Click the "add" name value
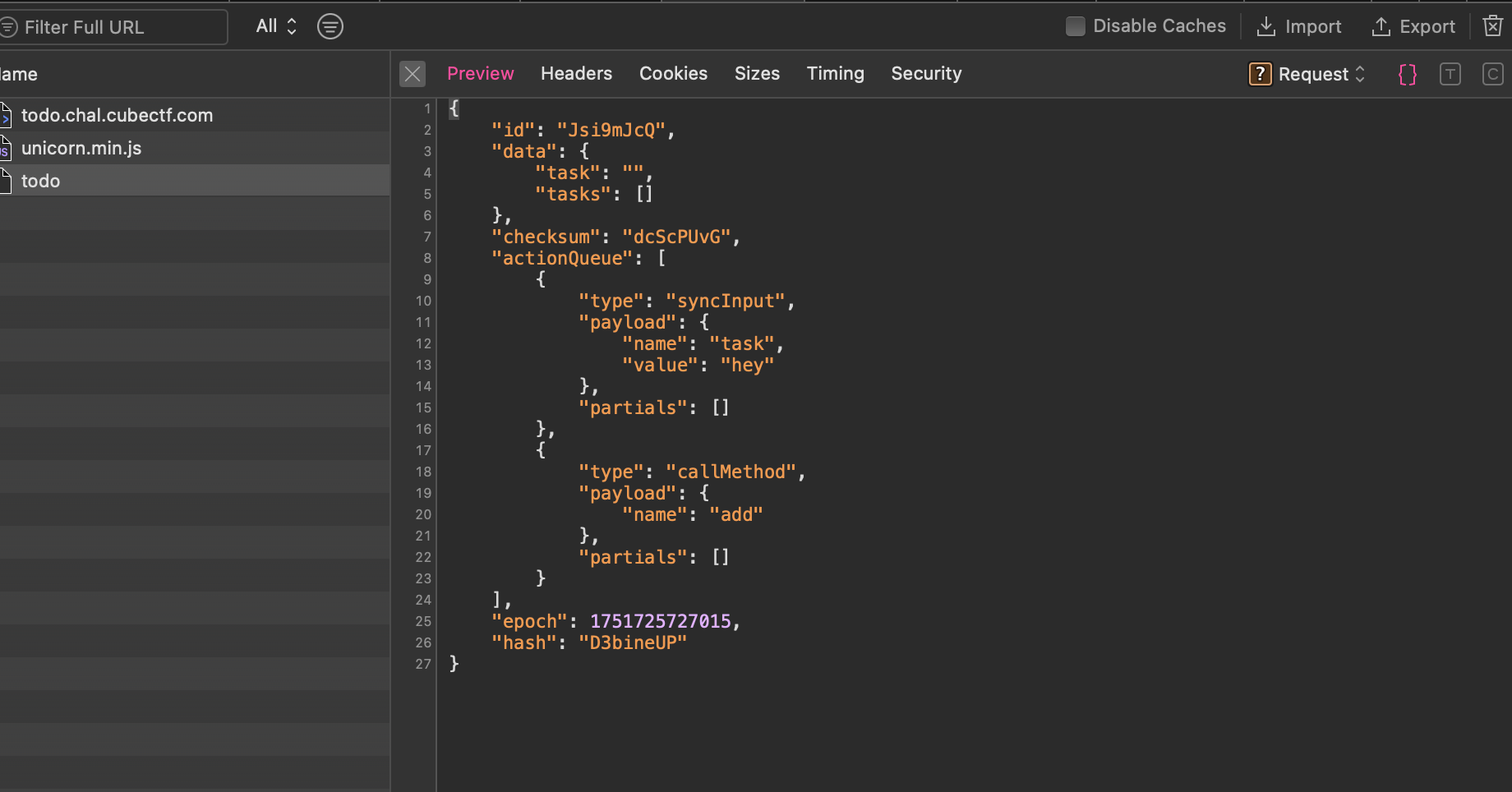 click(736, 514)
